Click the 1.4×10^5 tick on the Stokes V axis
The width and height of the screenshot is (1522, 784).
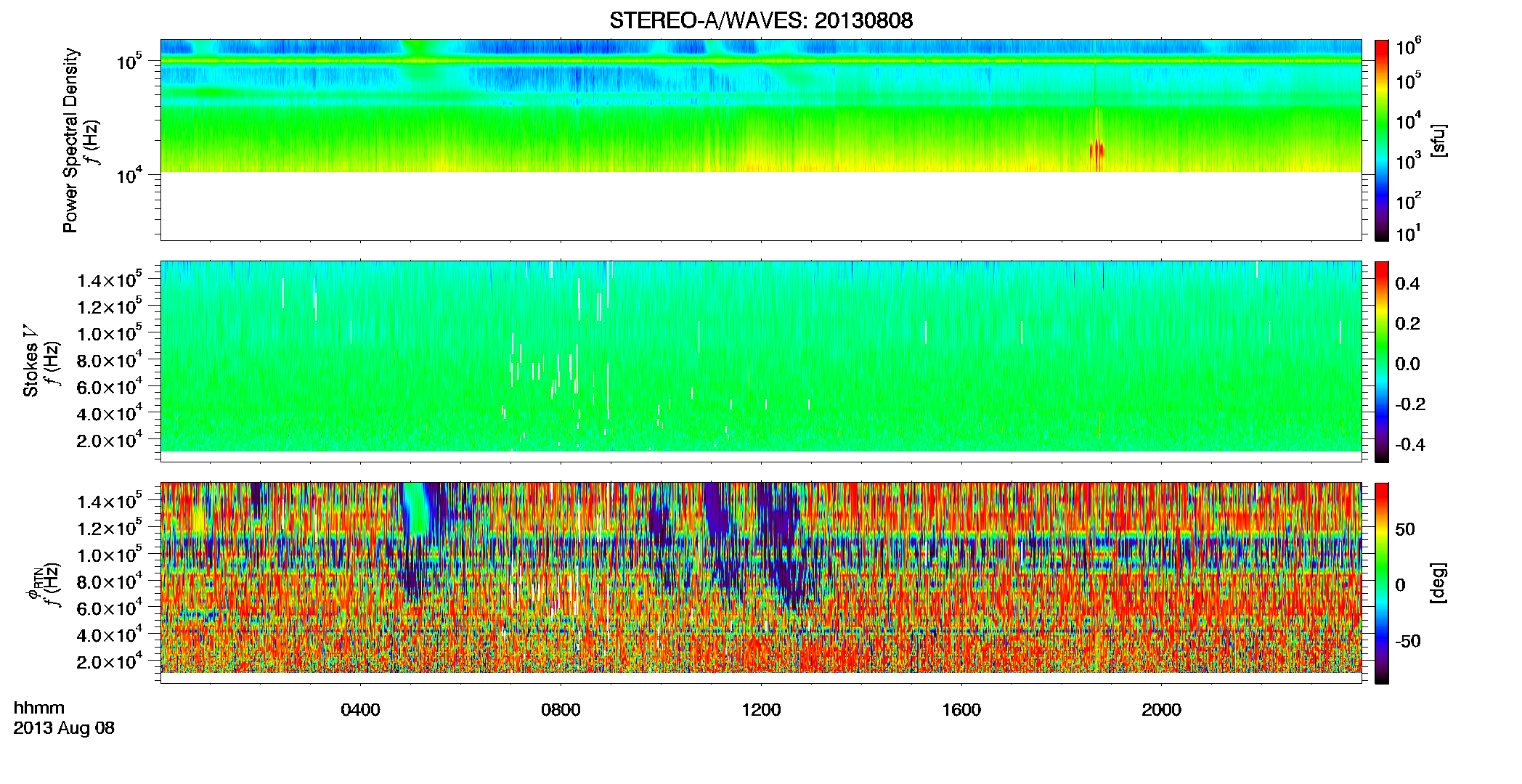pos(110,279)
